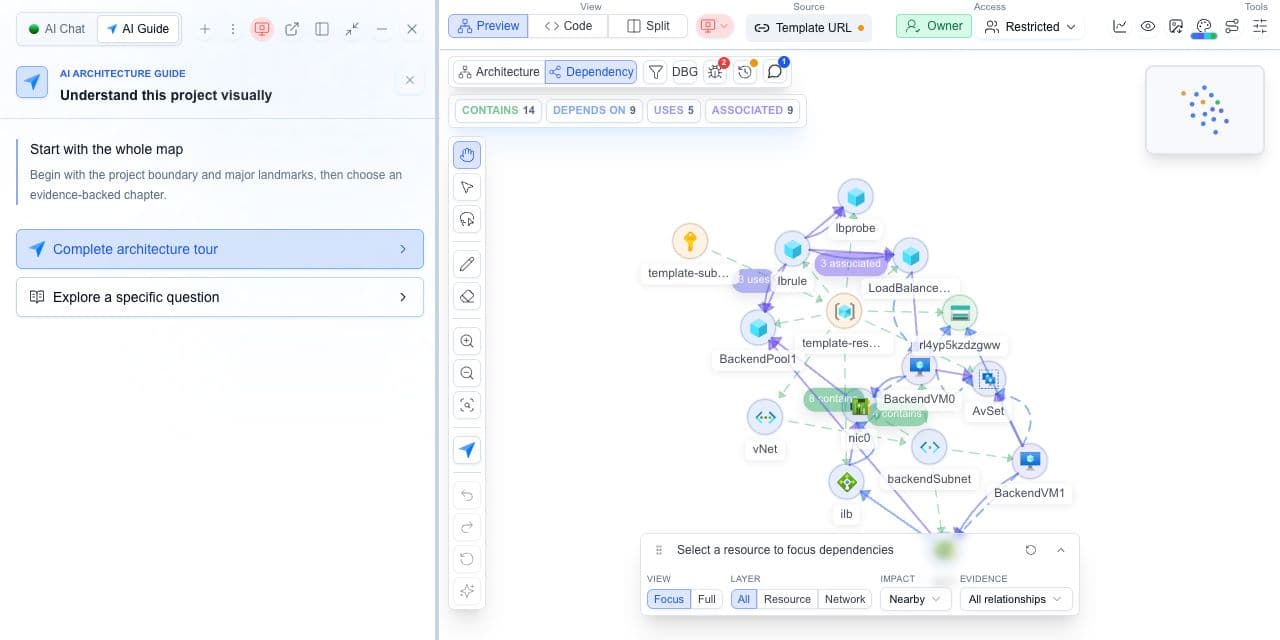Switch view to Full

[x=707, y=599]
